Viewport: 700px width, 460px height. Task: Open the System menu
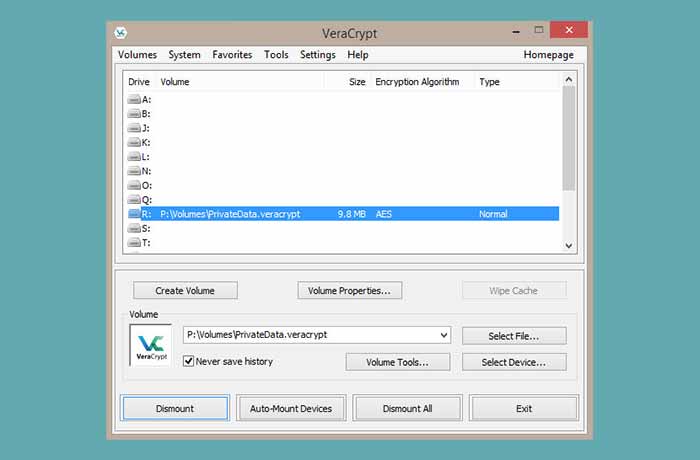(184, 54)
